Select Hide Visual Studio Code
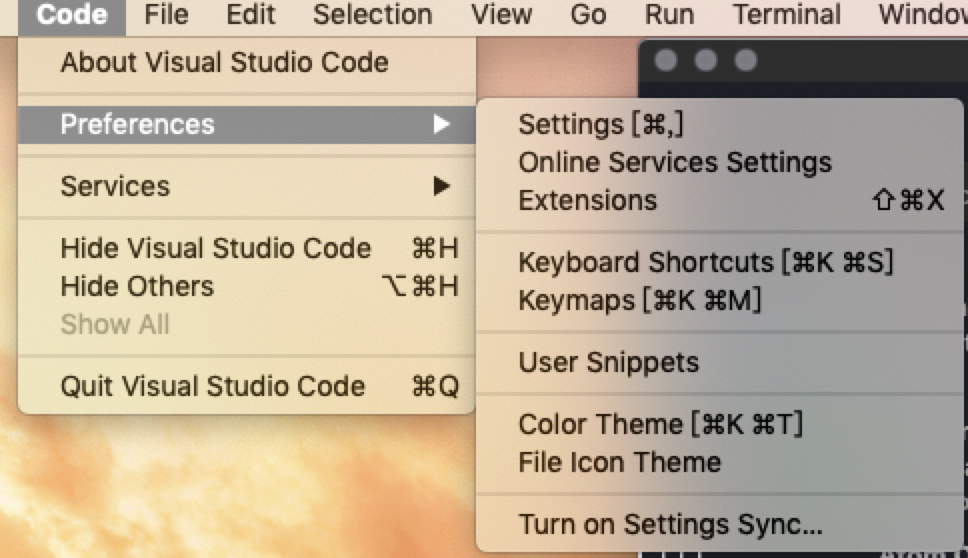Image resolution: width=968 pixels, height=558 pixels. click(x=247, y=248)
